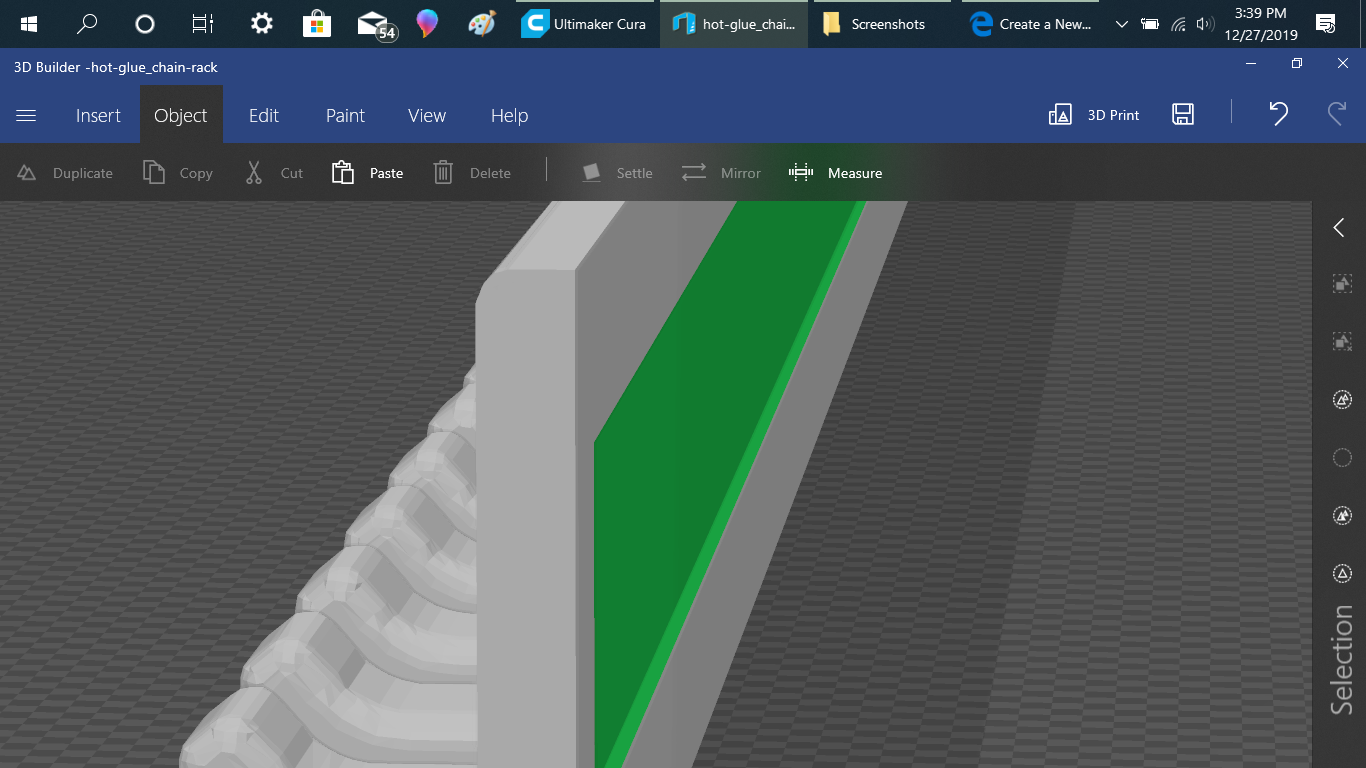Open Windows Search from the taskbar
The width and height of the screenshot is (1366, 768).
pos(87,24)
